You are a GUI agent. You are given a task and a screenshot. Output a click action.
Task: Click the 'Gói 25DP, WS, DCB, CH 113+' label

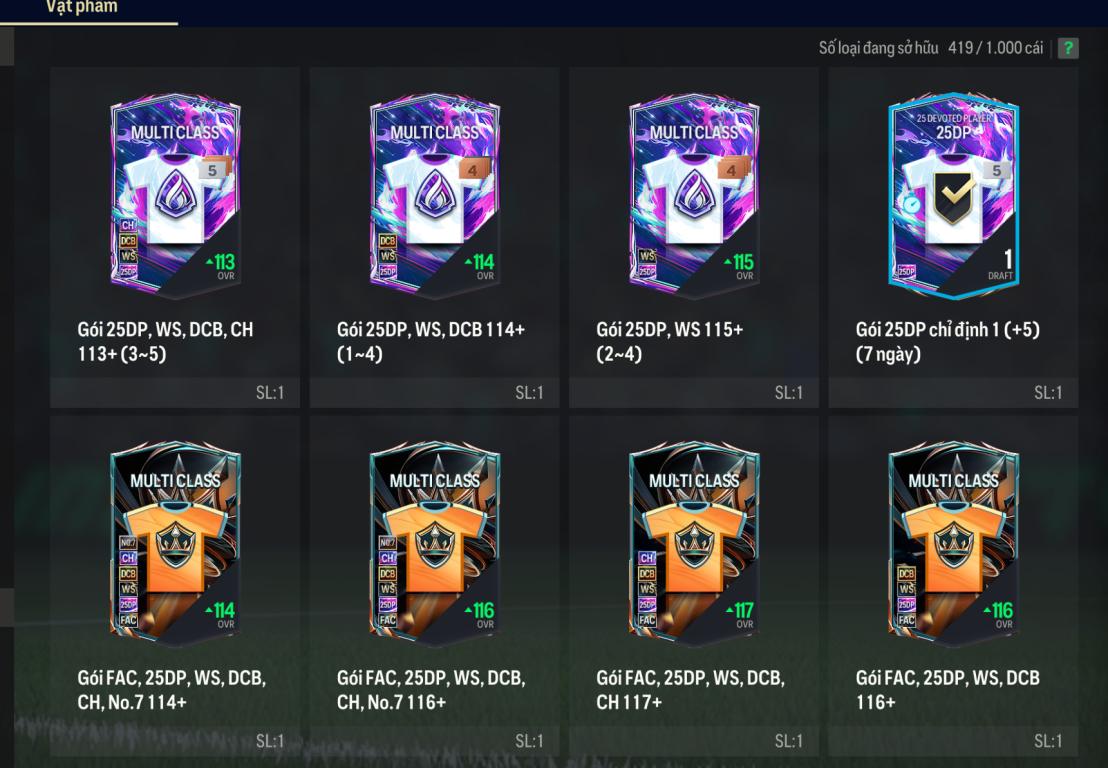pyautogui.click(x=165, y=341)
